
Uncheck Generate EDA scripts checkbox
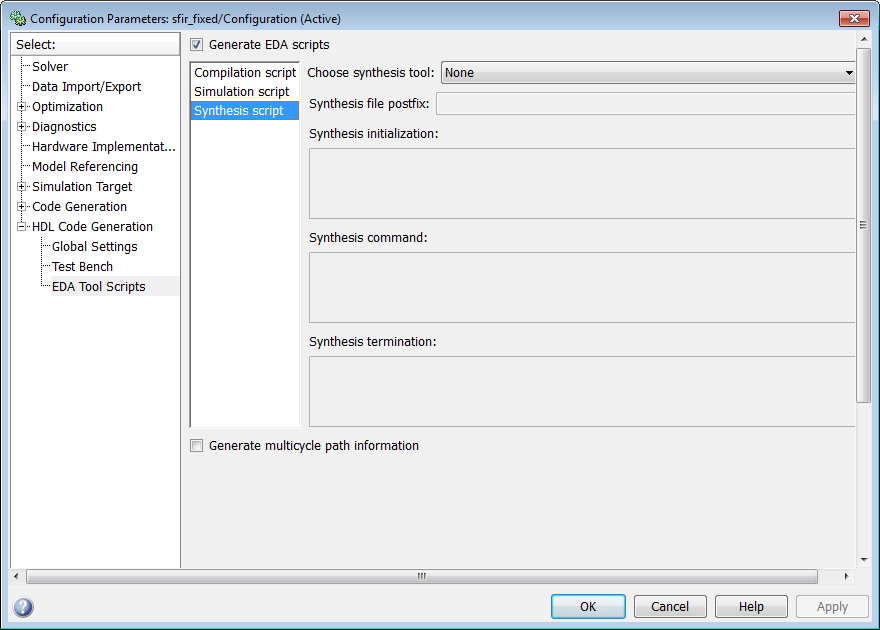pyautogui.click(x=196, y=44)
